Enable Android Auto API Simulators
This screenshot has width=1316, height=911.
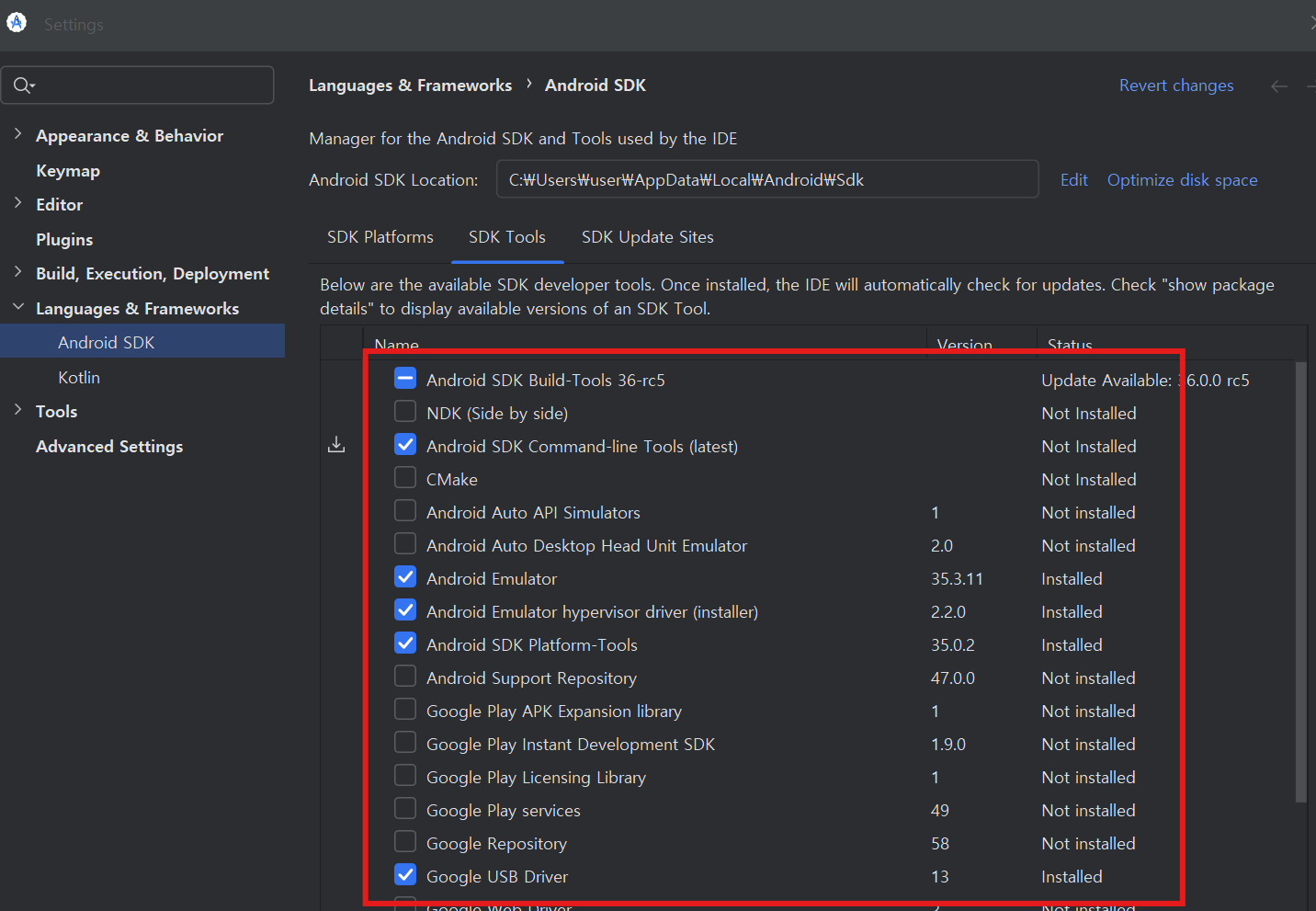(x=405, y=511)
